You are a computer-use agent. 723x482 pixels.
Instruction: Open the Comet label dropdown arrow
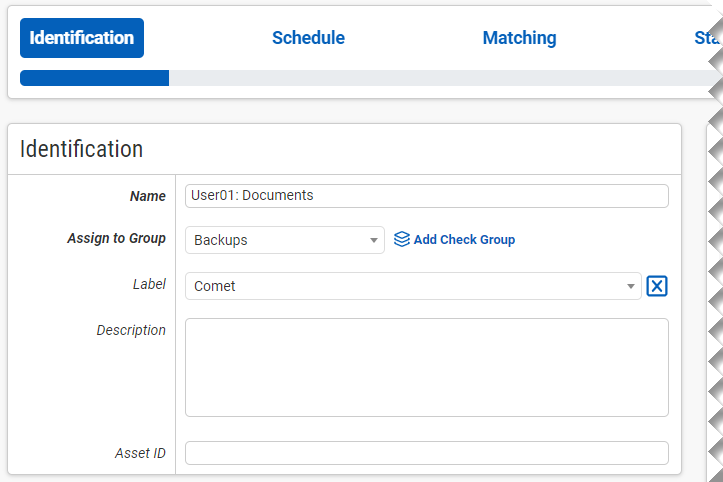pyautogui.click(x=631, y=286)
